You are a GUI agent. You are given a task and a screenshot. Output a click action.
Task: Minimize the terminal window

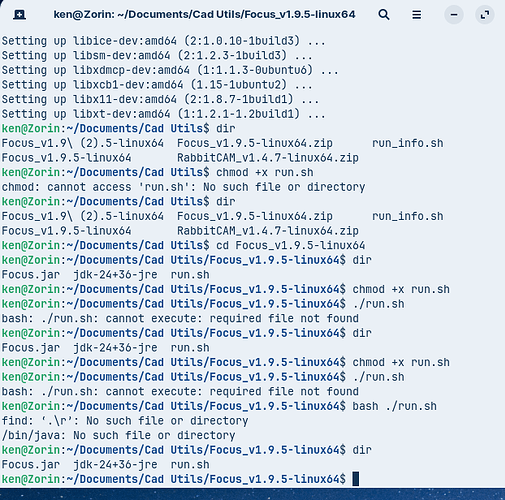pyautogui.click(x=454, y=15)
